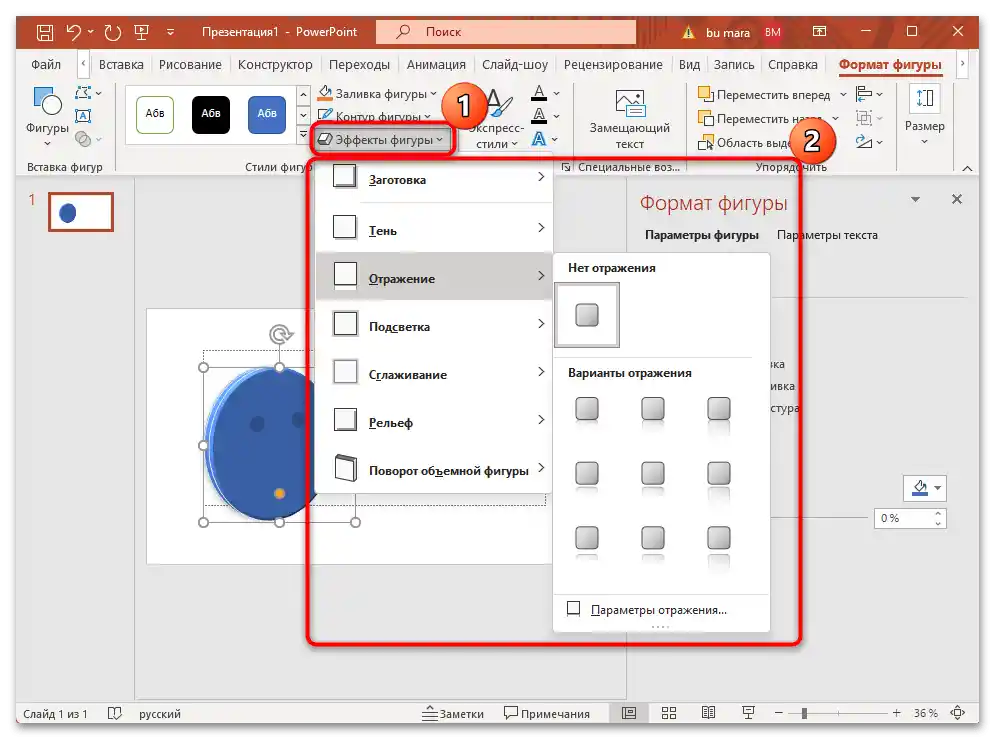995x739 pixels.
Task: Click the shape rotation handle
Action: 280,334
